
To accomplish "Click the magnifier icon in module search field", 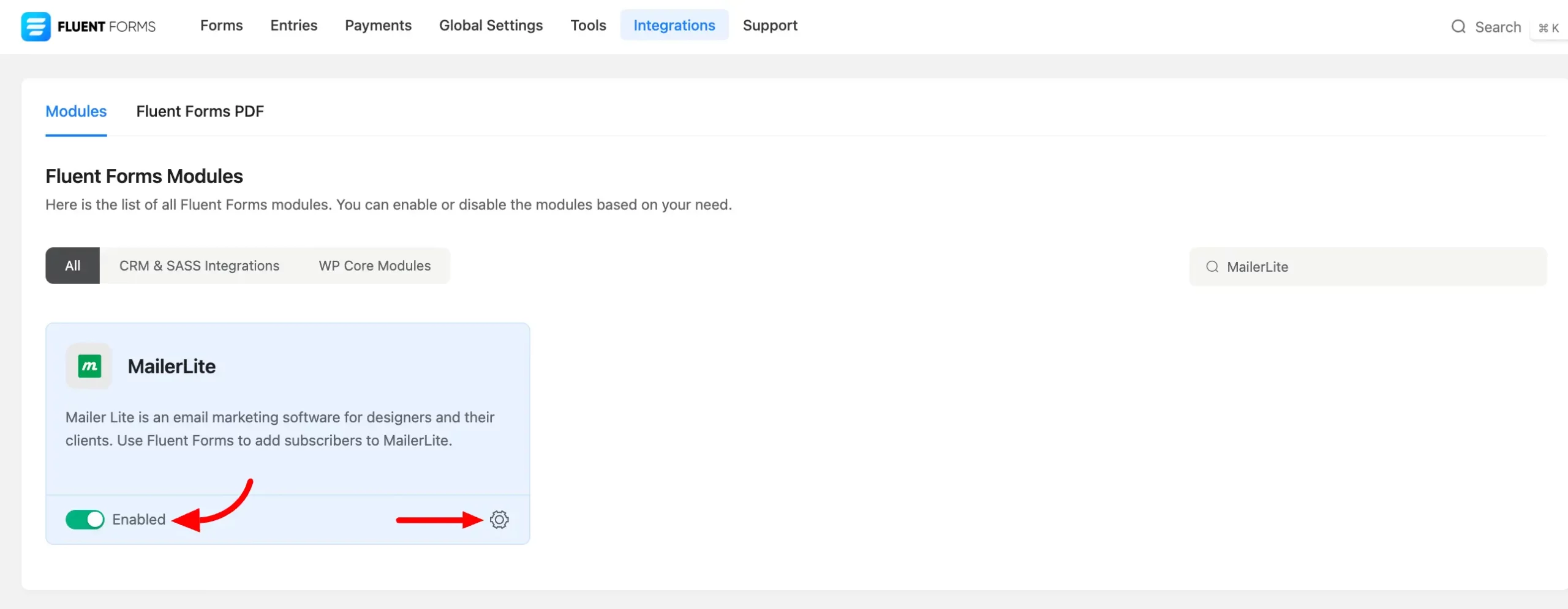I will click(x=1212, y=267).
